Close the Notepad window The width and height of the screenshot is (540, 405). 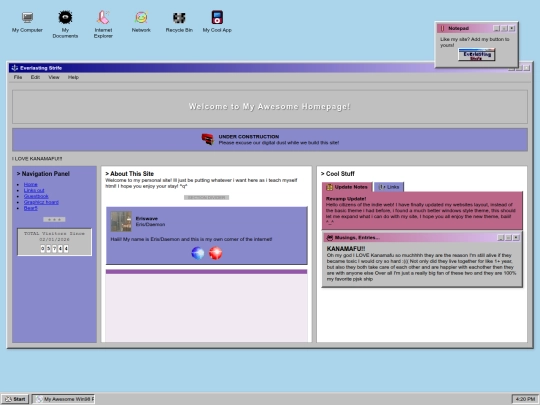(x=512, y=28)
